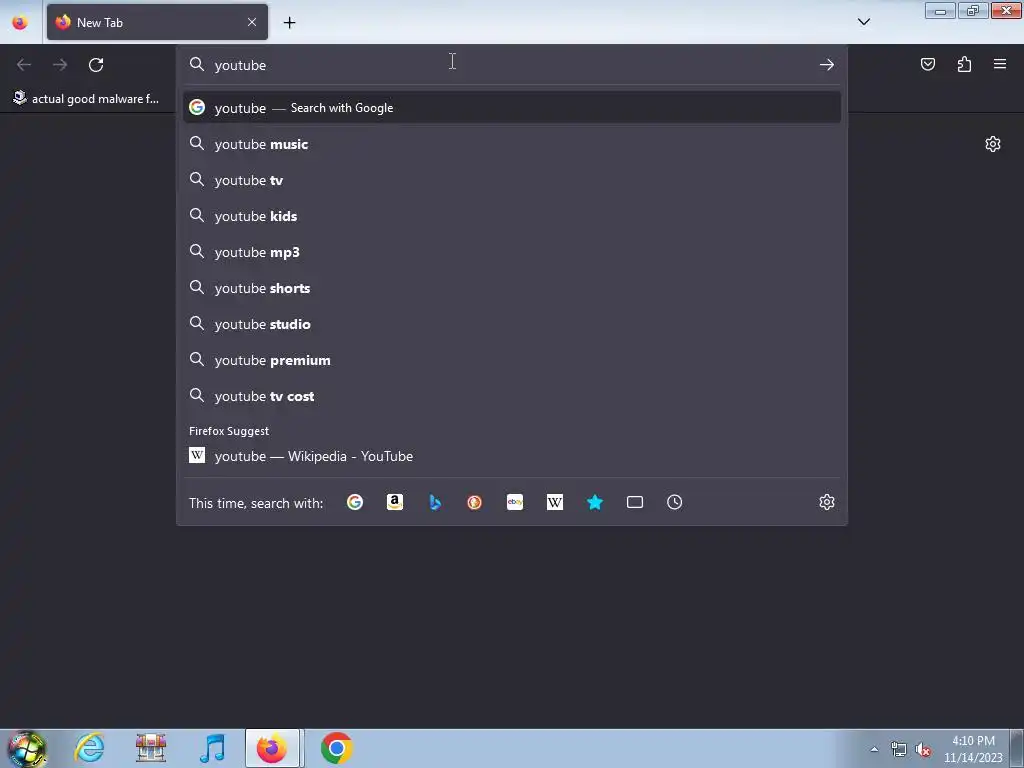Click the muted volume tray icon
Image resolution: width=1024 pixels, height=768 pixels.
(923, 750)
